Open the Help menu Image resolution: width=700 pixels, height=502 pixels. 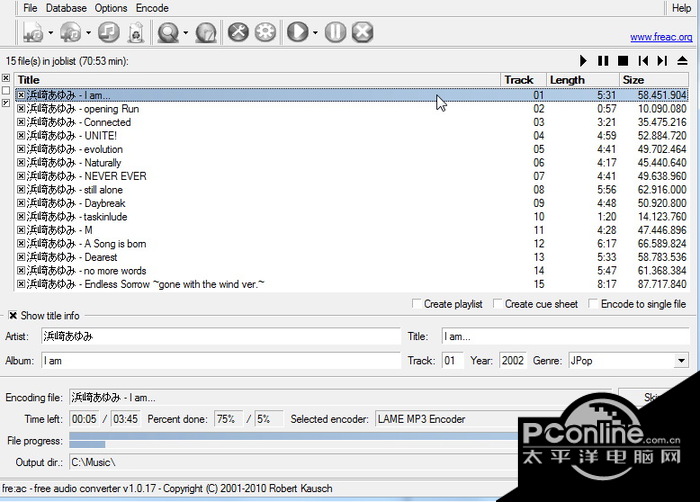click(x=681, y=8)
